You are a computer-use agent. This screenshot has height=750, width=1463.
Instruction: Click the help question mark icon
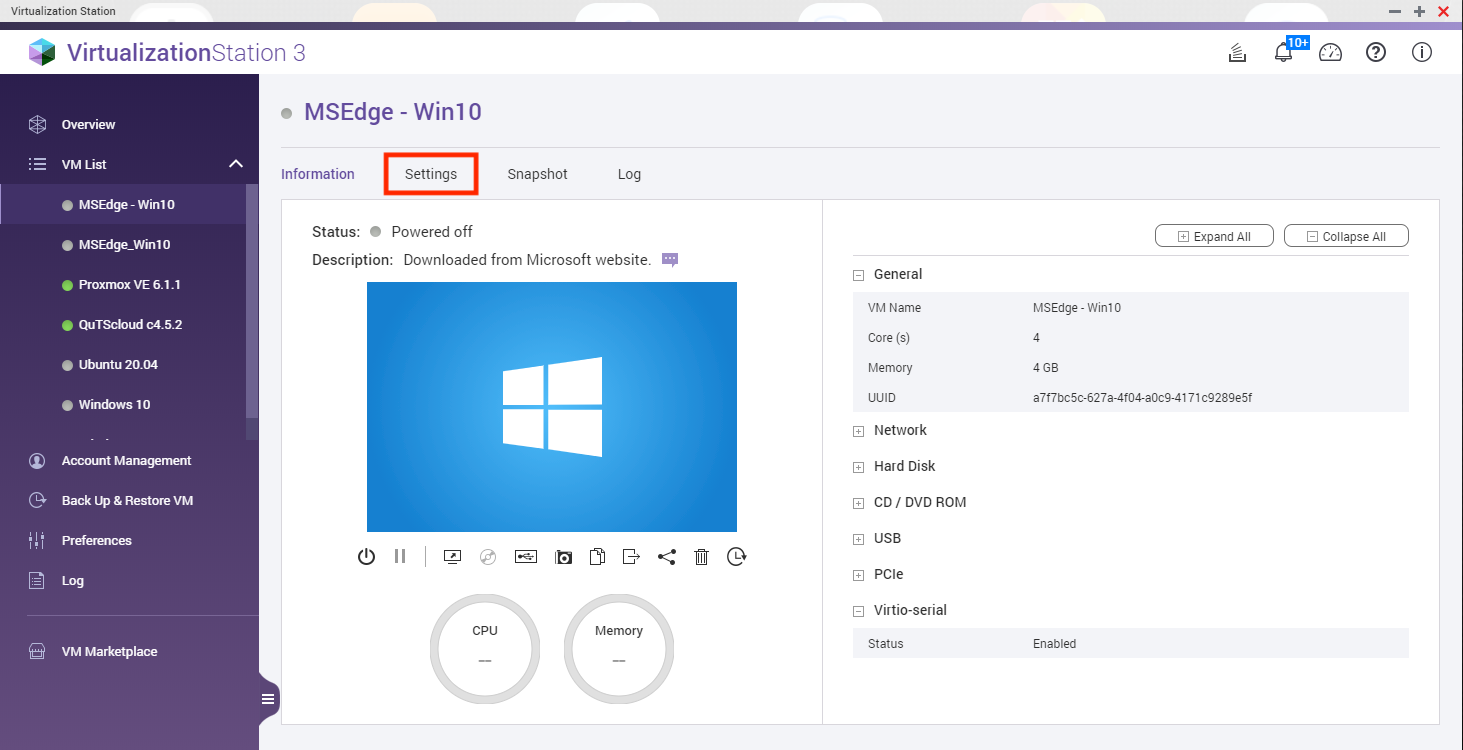tap(1376, 53)
